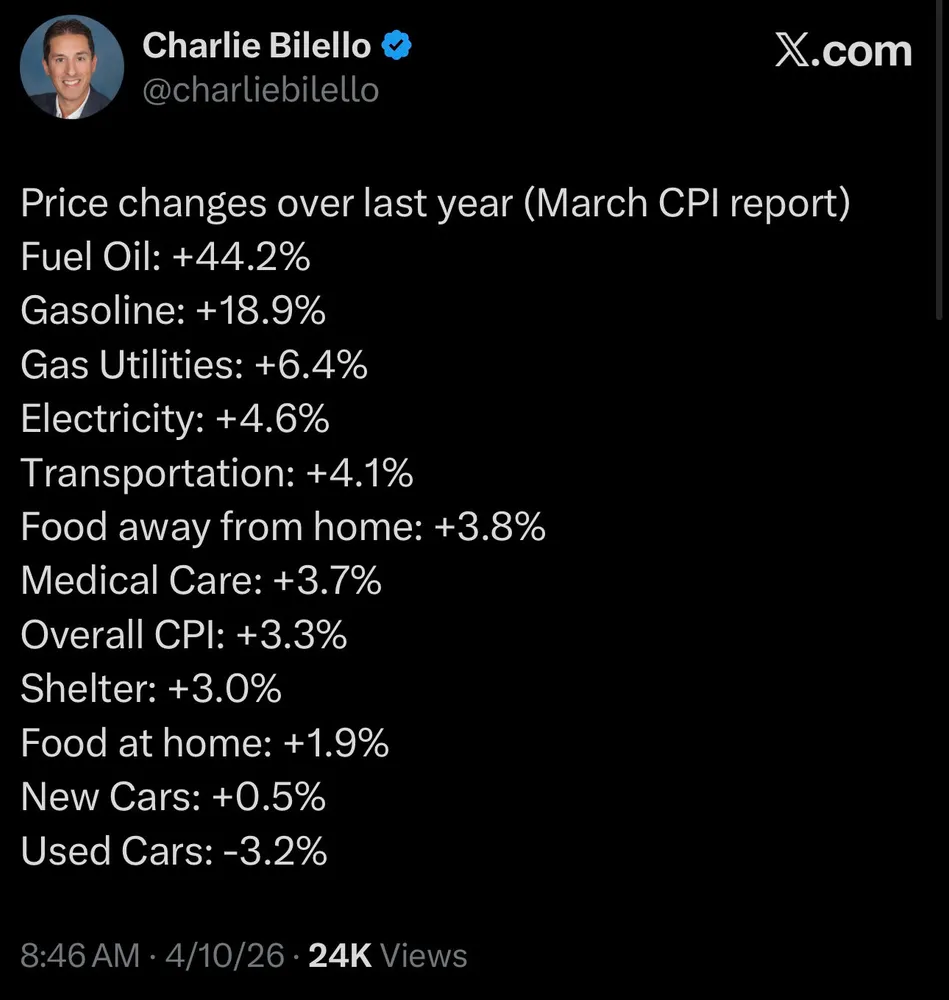Click the Used Cars -3.2% line
This screenshot has height=1000, width=949.
(x=174, y=851)
